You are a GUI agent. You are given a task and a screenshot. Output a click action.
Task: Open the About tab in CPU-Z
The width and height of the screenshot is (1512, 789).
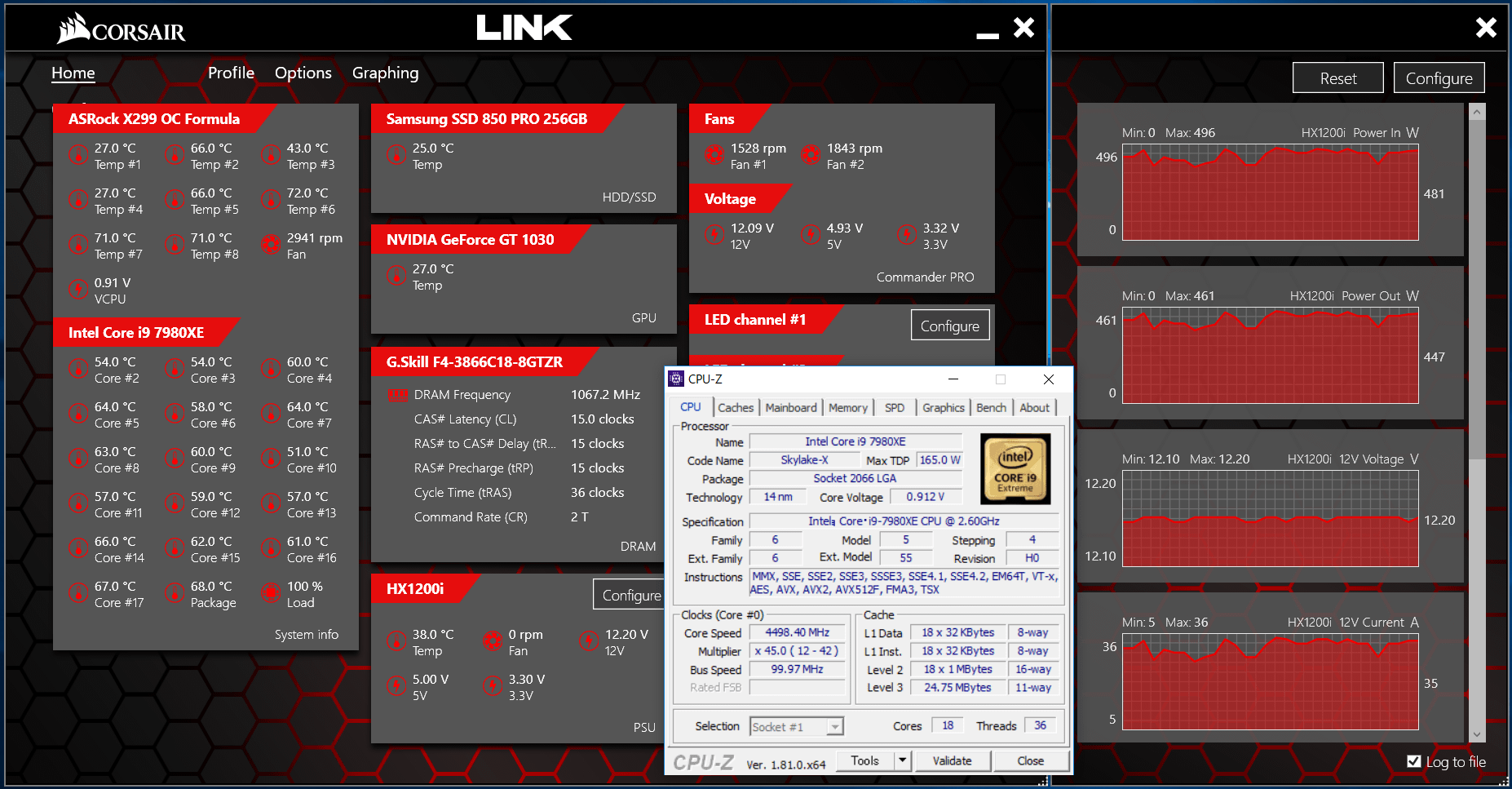[x=1035, y=407]
